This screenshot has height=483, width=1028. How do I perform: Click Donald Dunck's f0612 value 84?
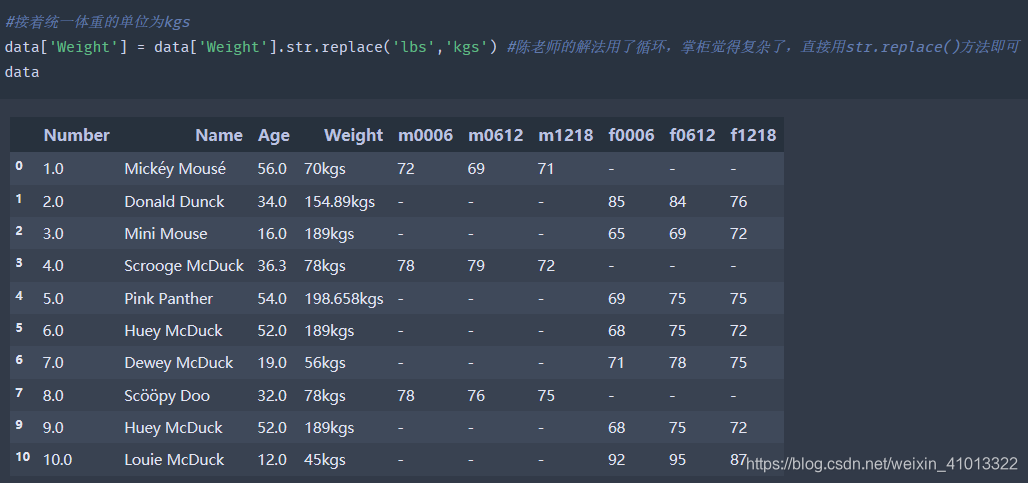point(677,202)
